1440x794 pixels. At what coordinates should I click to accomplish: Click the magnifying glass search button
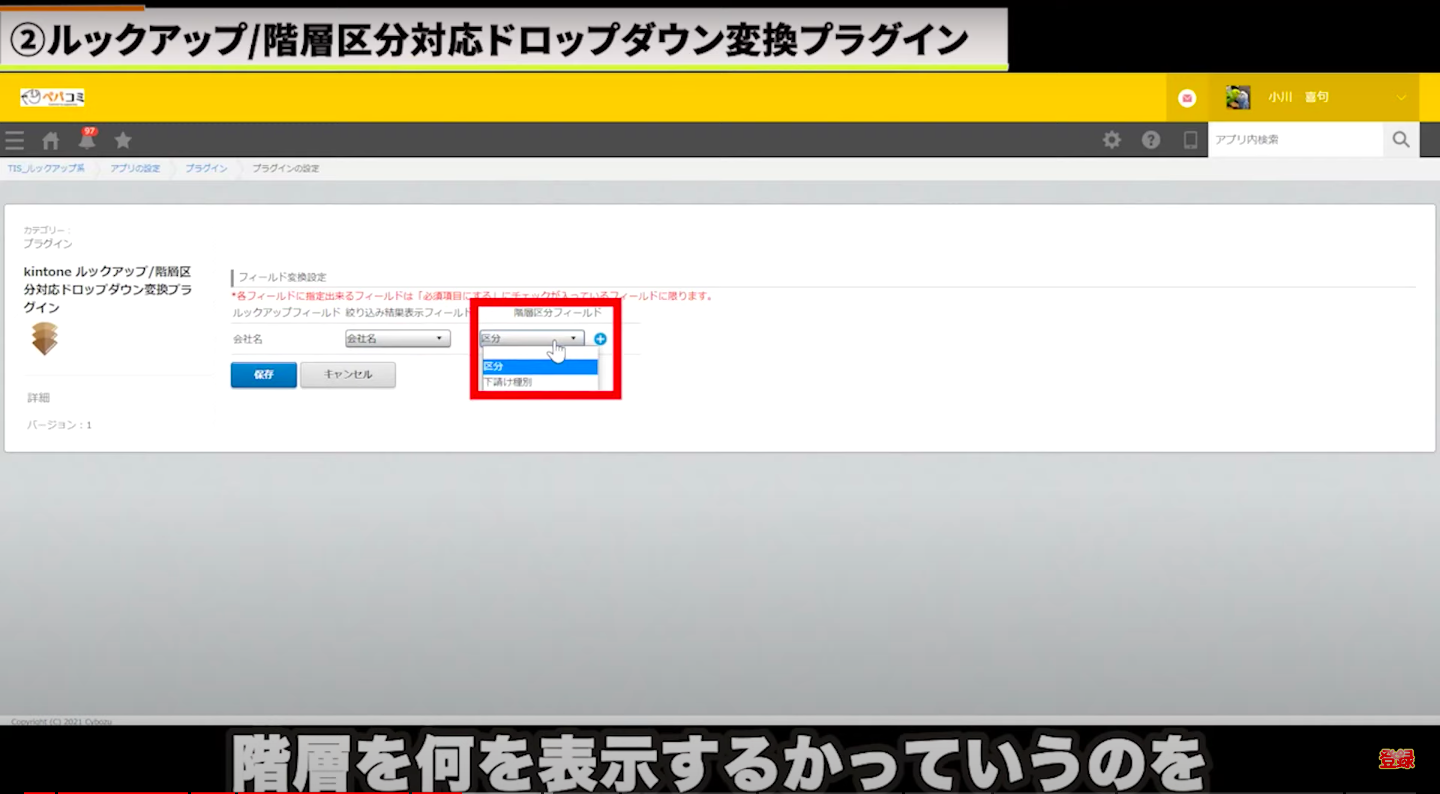pyautogui.click(x=1401, y=140)
